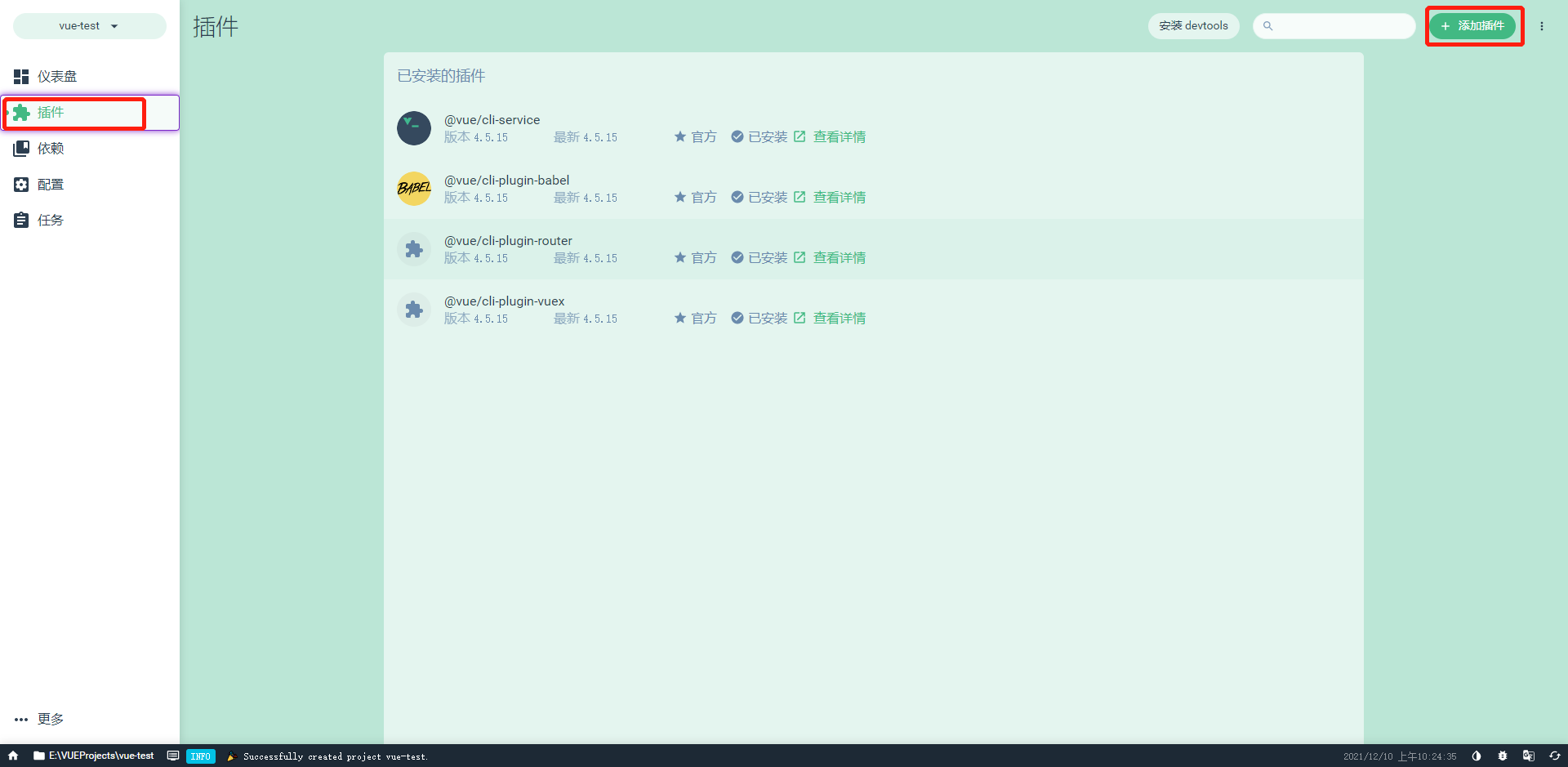Click the 添加插件 add plugin button
Viewport: 1568px width, 767px height.
pyautogui.click(x=1472, y=26)
